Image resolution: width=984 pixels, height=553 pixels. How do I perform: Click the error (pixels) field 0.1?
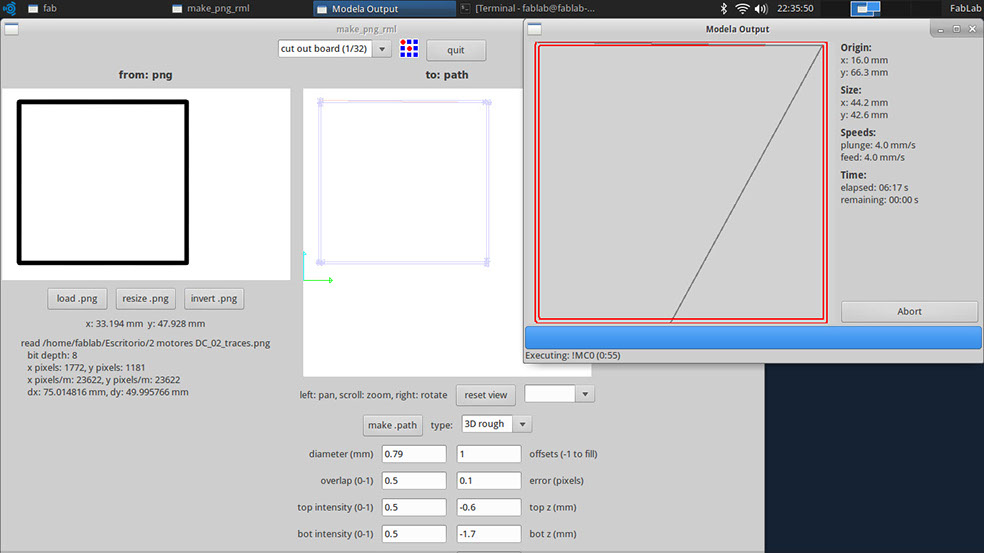[489, 481]
